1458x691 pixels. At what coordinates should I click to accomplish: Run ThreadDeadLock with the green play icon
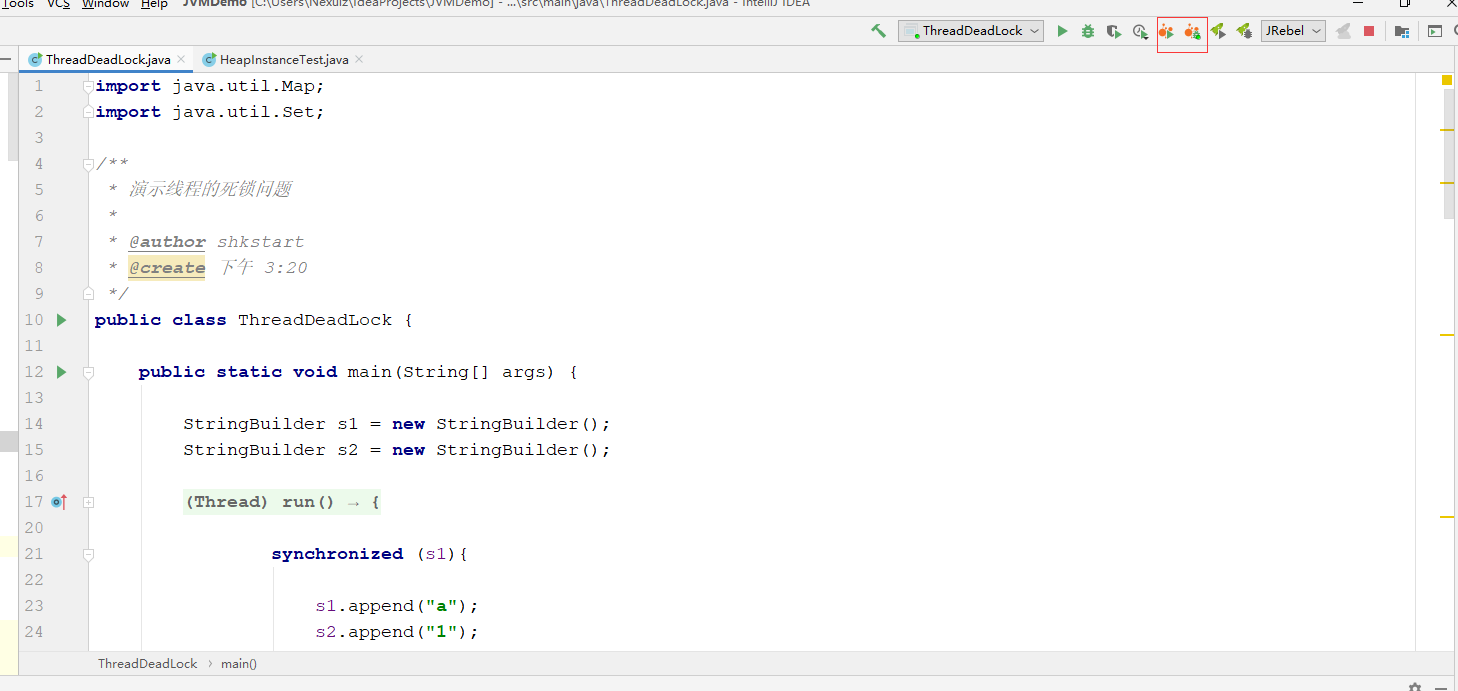pyautogui.click(x=1062, y=31)
